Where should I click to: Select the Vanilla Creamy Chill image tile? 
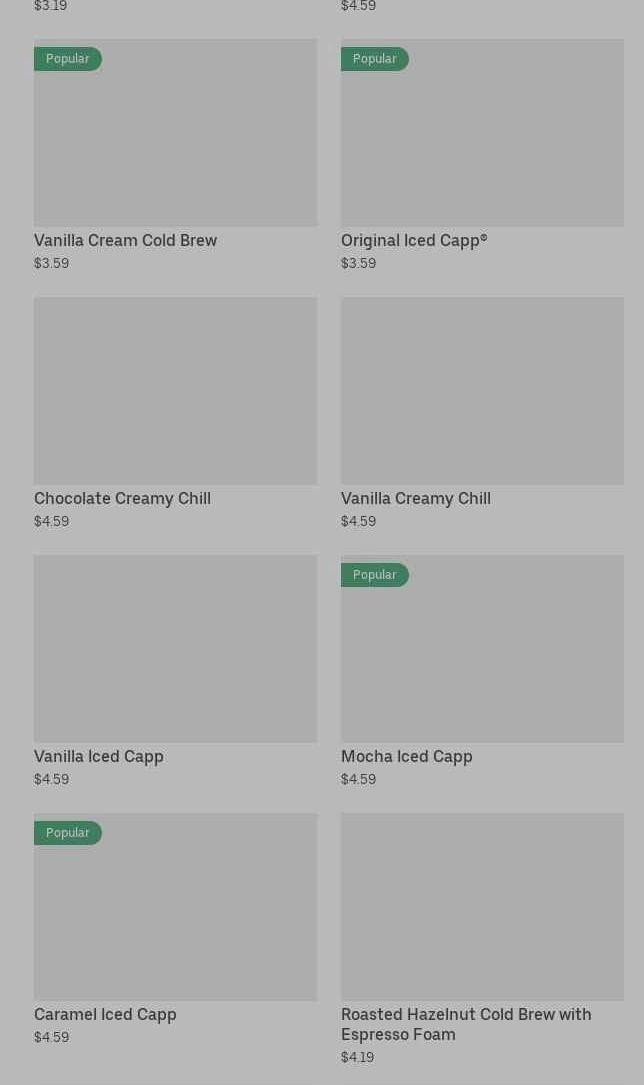click(x=482, y=390)
